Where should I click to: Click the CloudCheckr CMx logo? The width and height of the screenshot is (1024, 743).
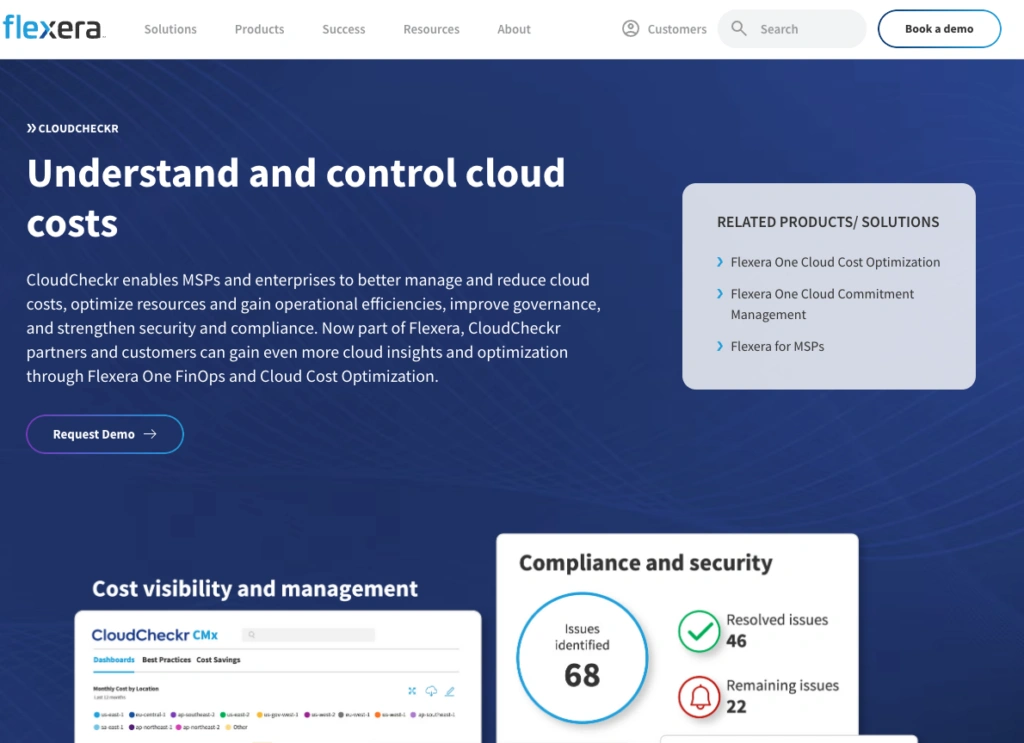pyautogui.click(x=155, y=635)
